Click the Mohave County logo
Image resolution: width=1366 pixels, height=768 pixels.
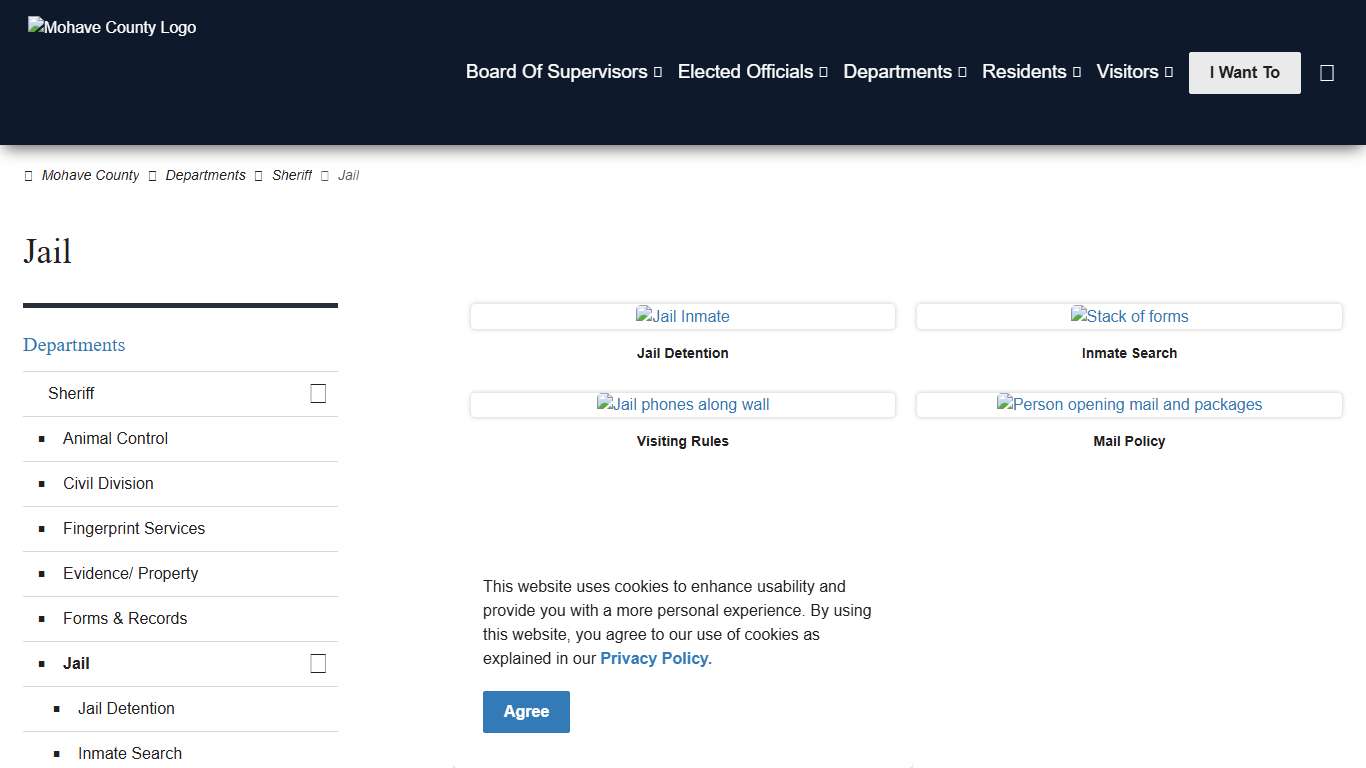(x=112, y=28)
